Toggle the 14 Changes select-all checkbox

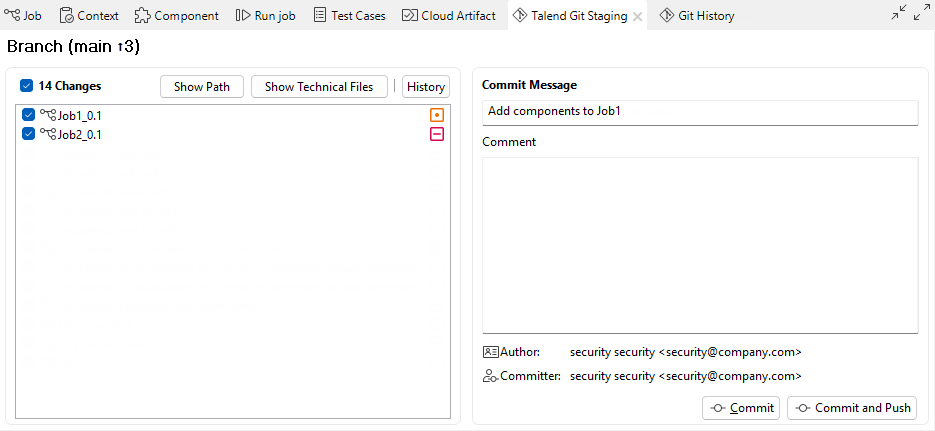coord(27,86)
